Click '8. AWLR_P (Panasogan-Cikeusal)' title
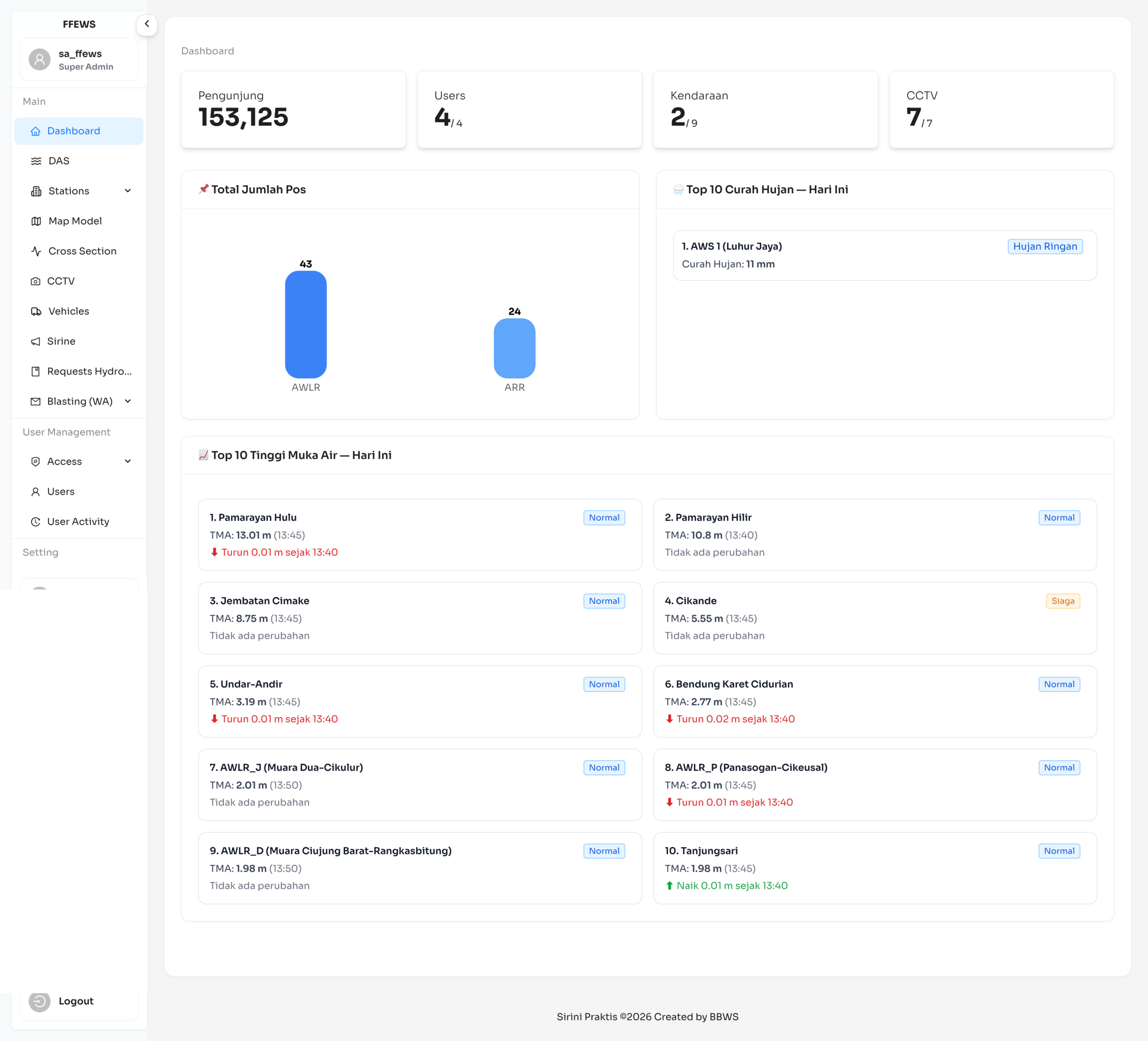 [745, 768]
